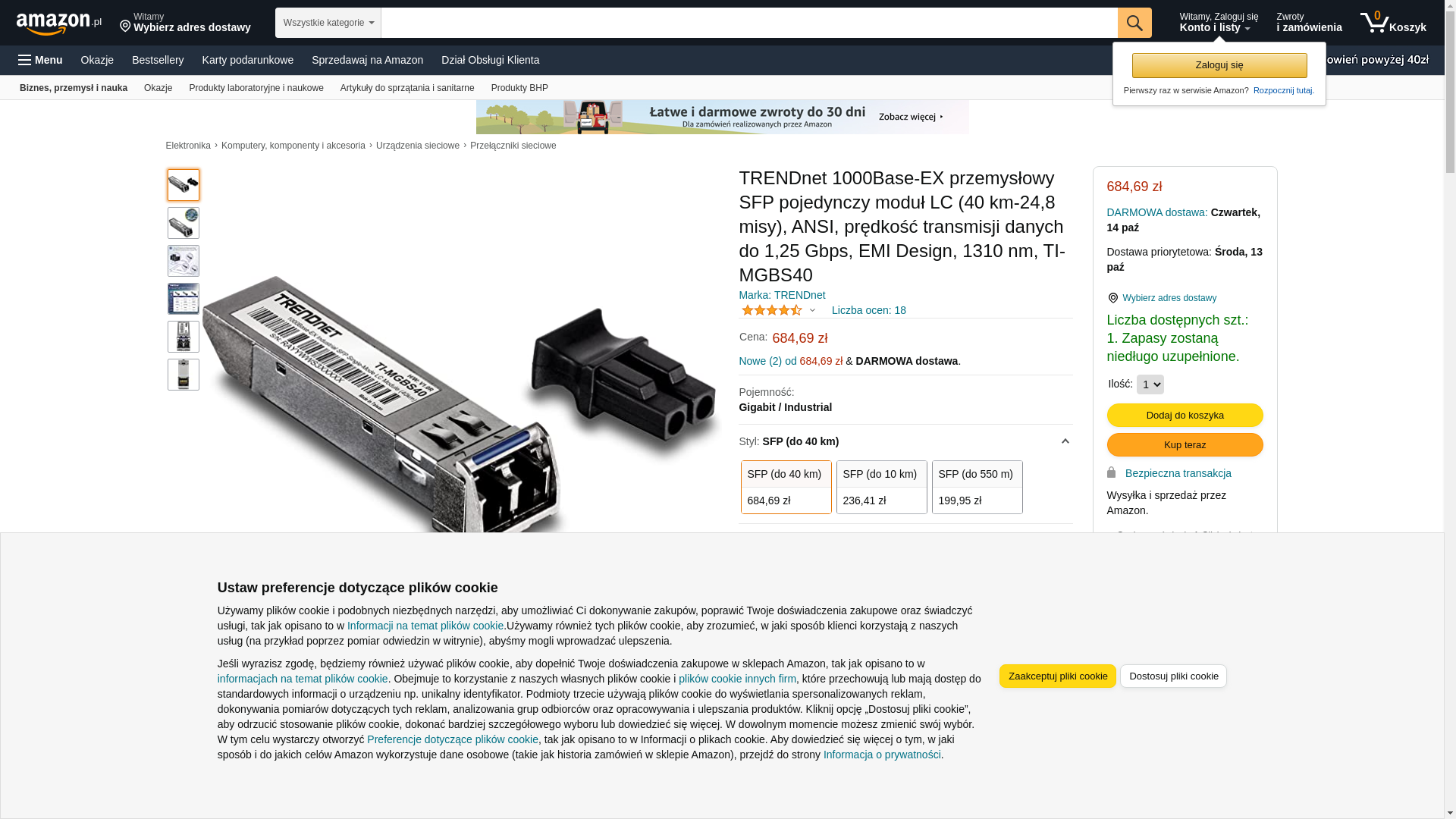Select the SFP (do 40 km) style option

click(786, 487)
